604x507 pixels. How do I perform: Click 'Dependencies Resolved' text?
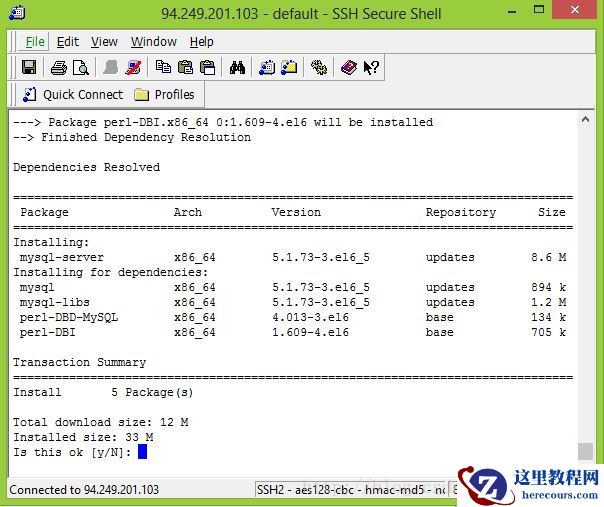(87, 168)
